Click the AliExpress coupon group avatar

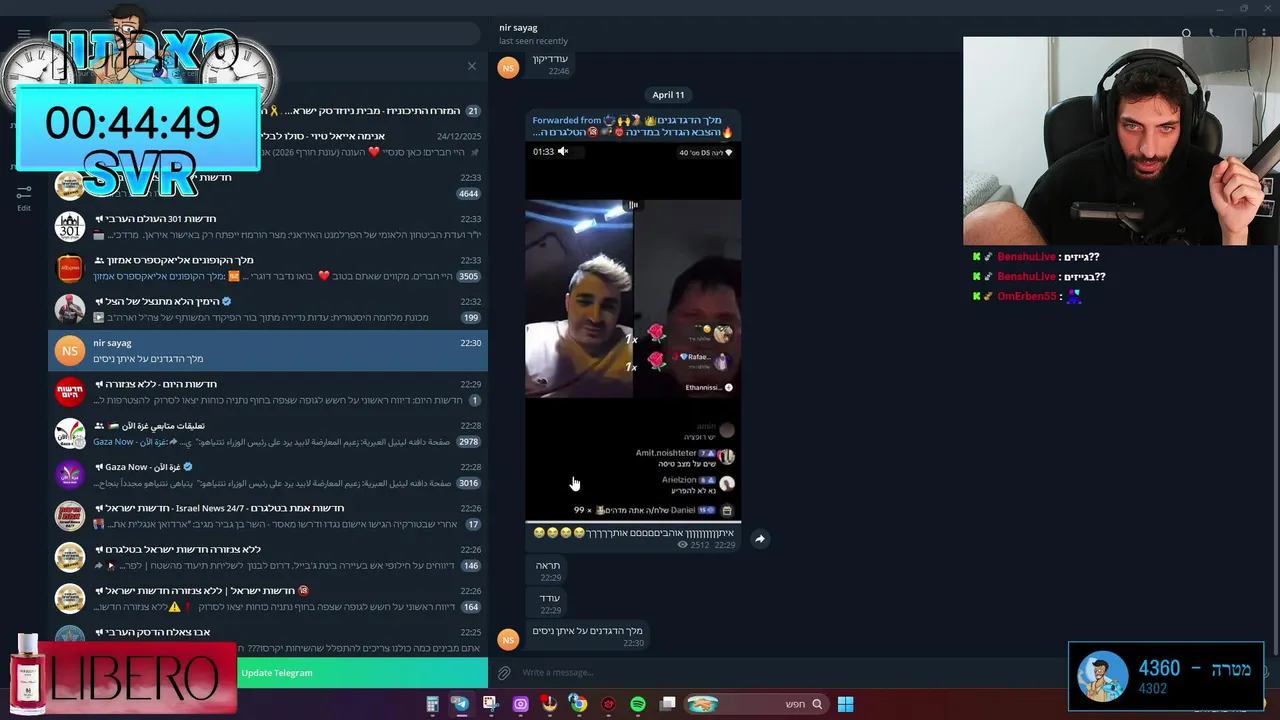tap(69, 268)
